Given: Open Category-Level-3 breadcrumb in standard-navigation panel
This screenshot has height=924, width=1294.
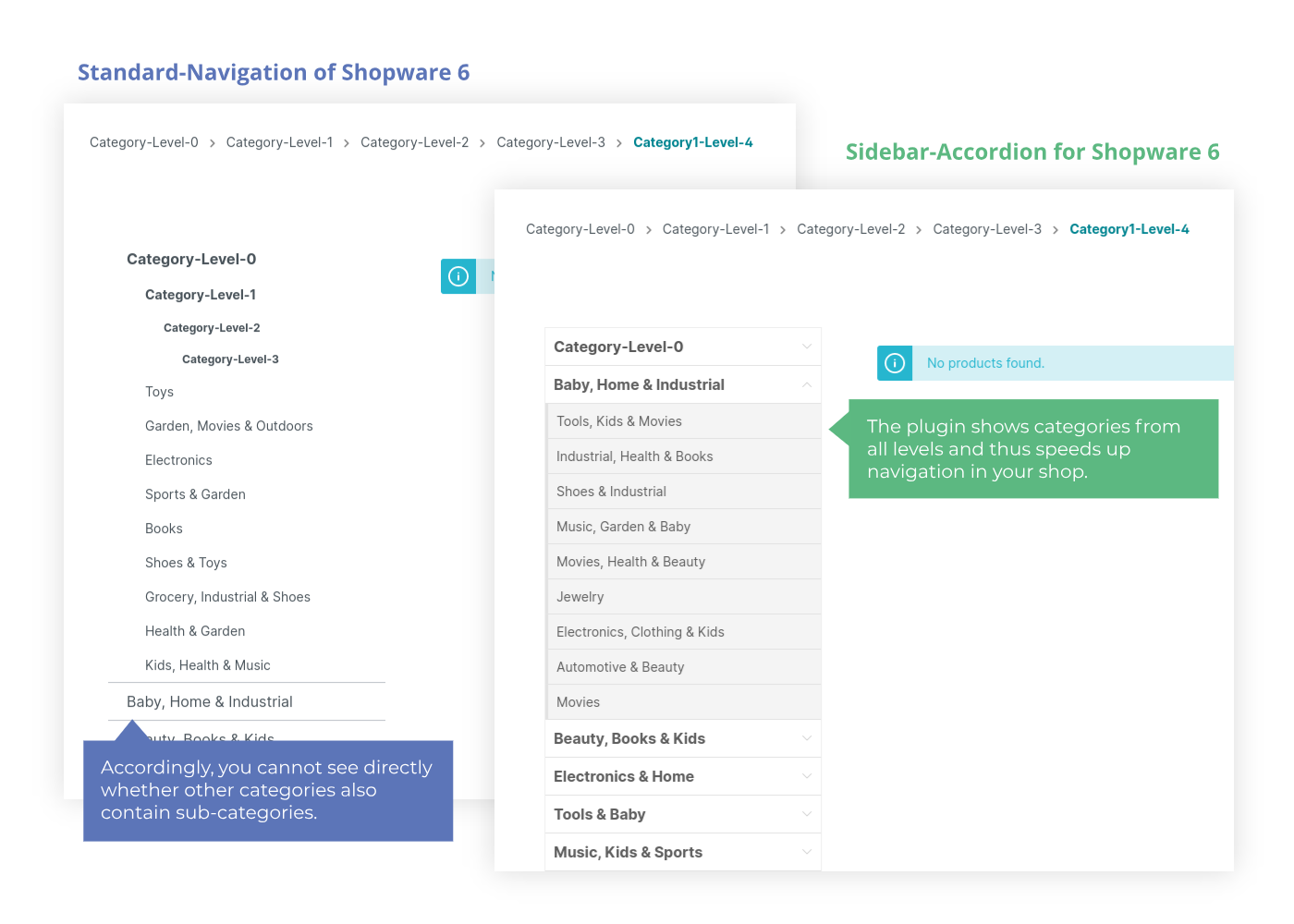Looking at the screenshot, I should [551, 142].
